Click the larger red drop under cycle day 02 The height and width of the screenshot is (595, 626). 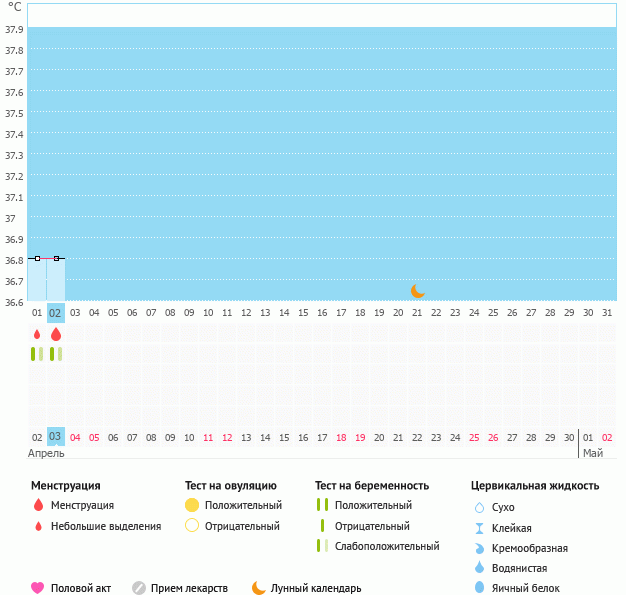[56, 335]
